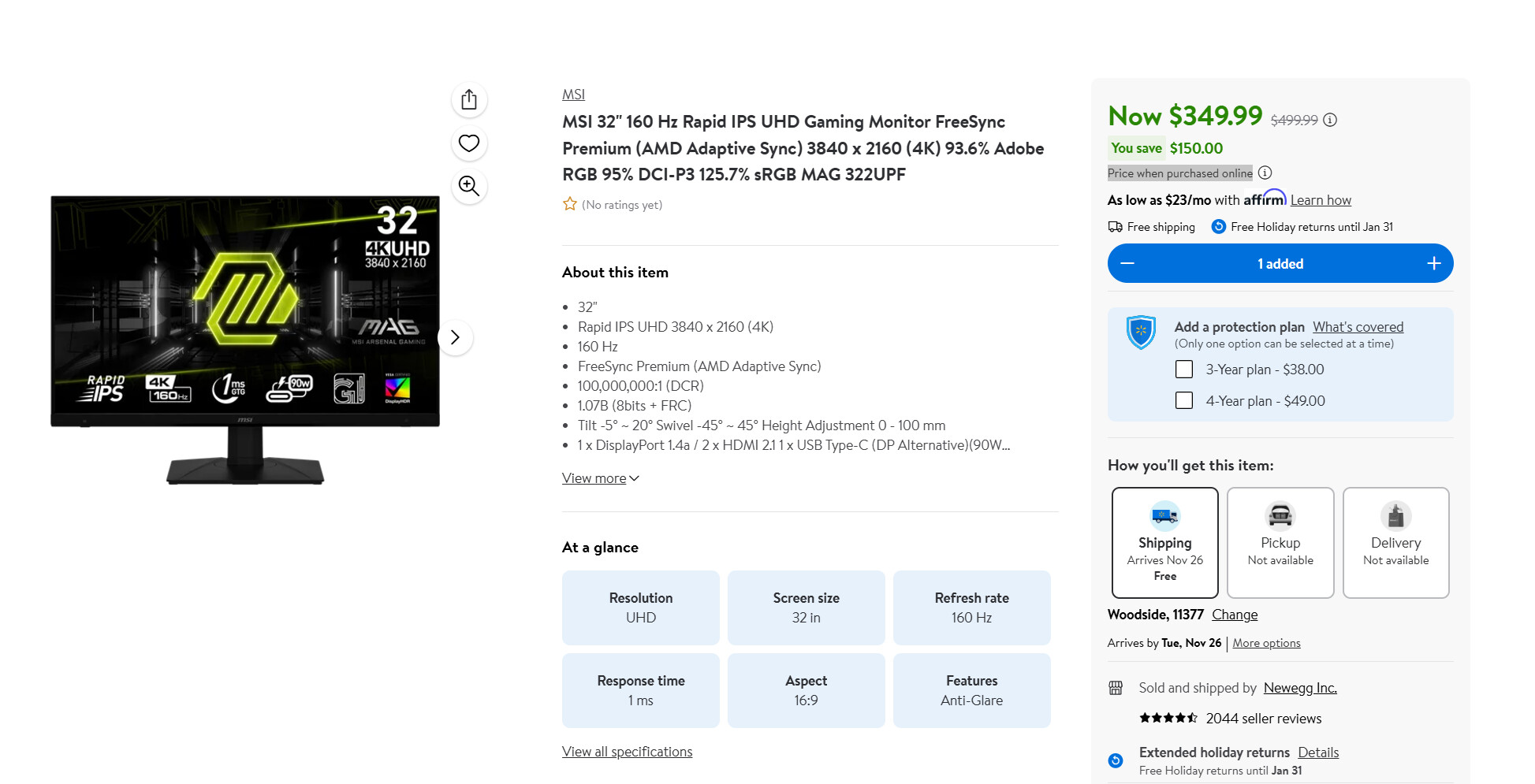The height and width of the screenshot is (784, 1535).
Task: Open More options for arrival date
Action: tap(1267, 643)
